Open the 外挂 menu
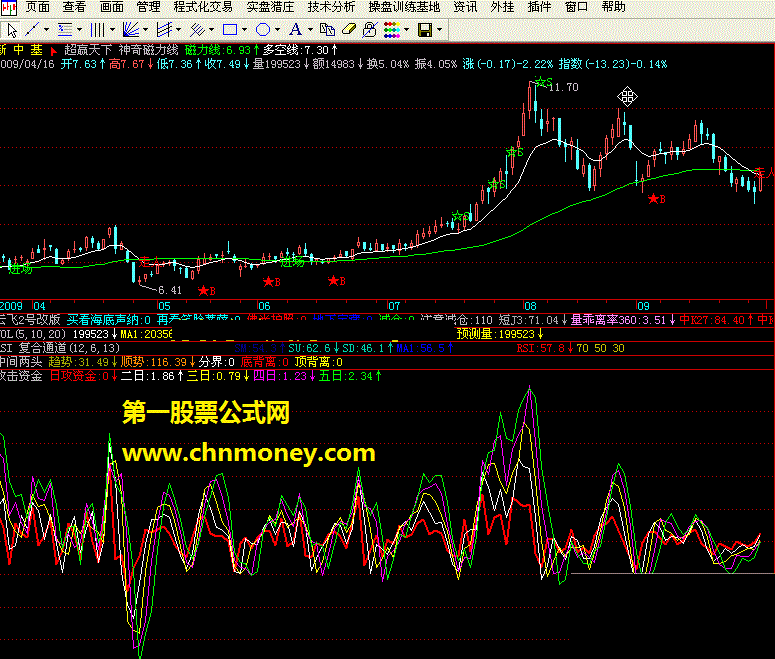 click(502, 7)
